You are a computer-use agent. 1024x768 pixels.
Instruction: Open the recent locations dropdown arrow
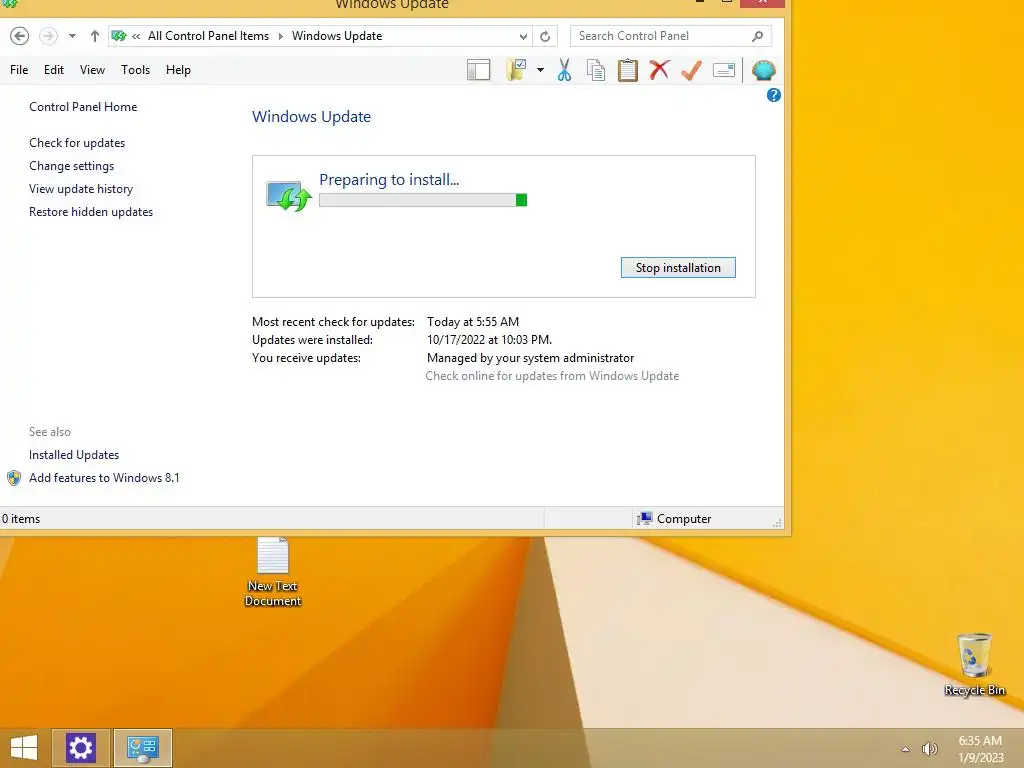point(72,36)
